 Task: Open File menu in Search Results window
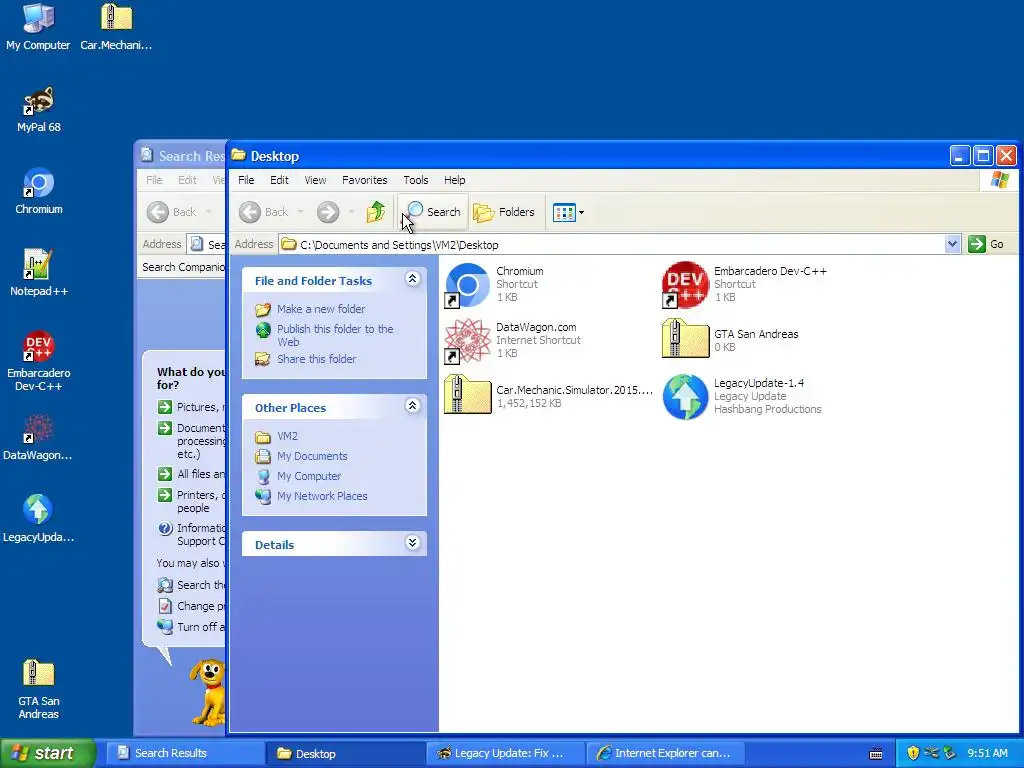[x=154, y=180]
